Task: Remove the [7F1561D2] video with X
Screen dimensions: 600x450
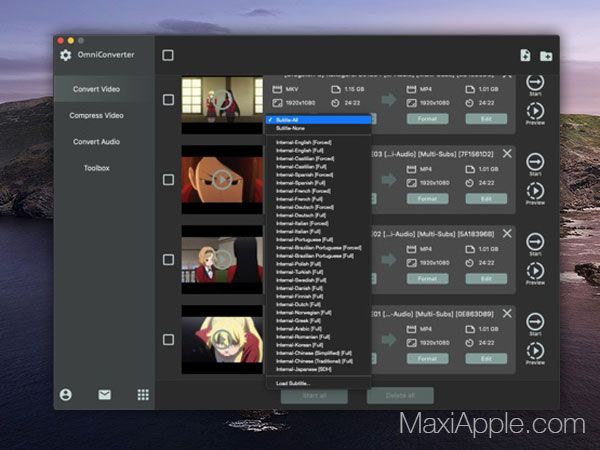Action: pyautogui.click(x=507, y=154)
